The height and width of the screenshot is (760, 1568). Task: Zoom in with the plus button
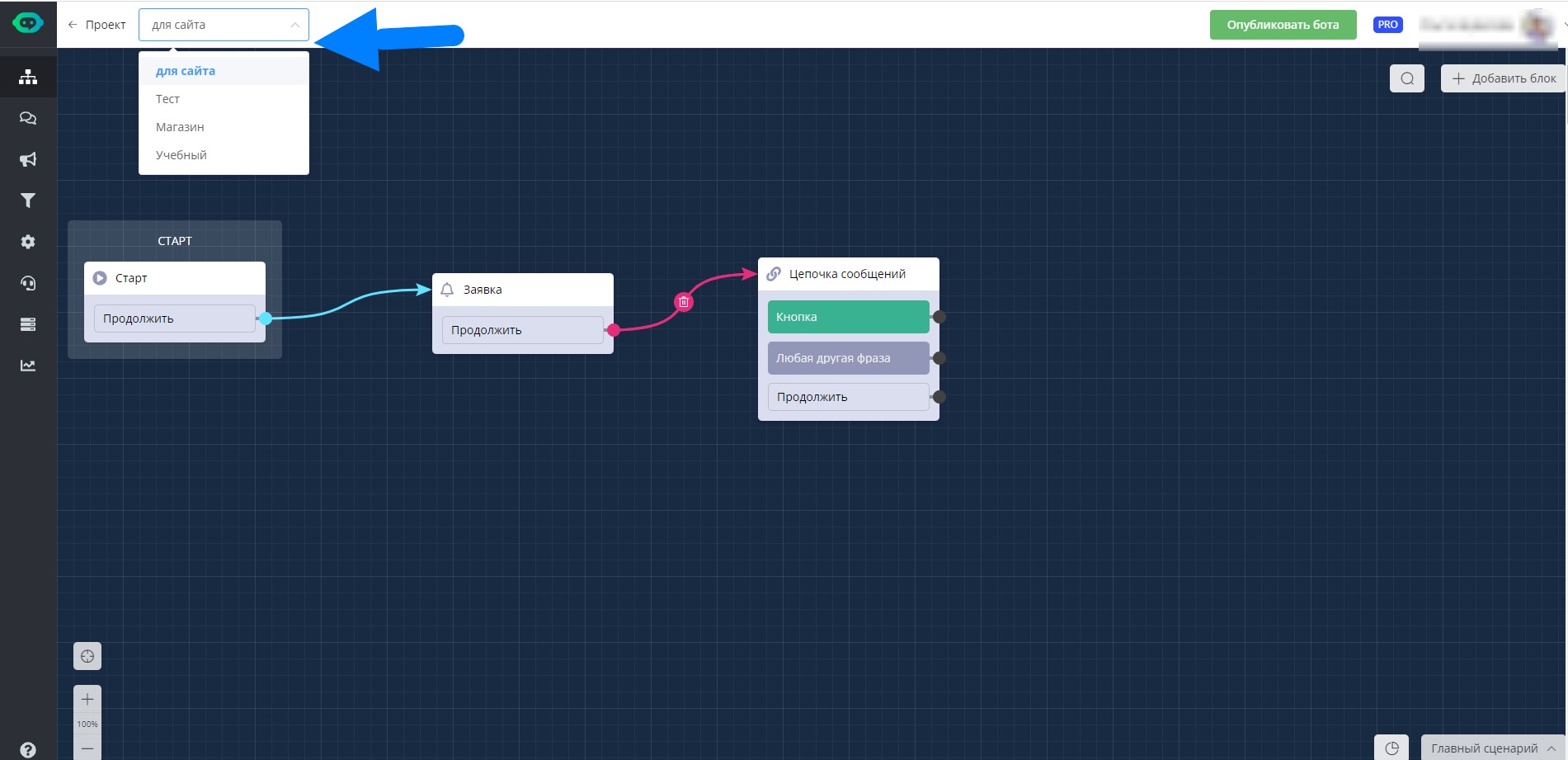(x=87, y=699)
